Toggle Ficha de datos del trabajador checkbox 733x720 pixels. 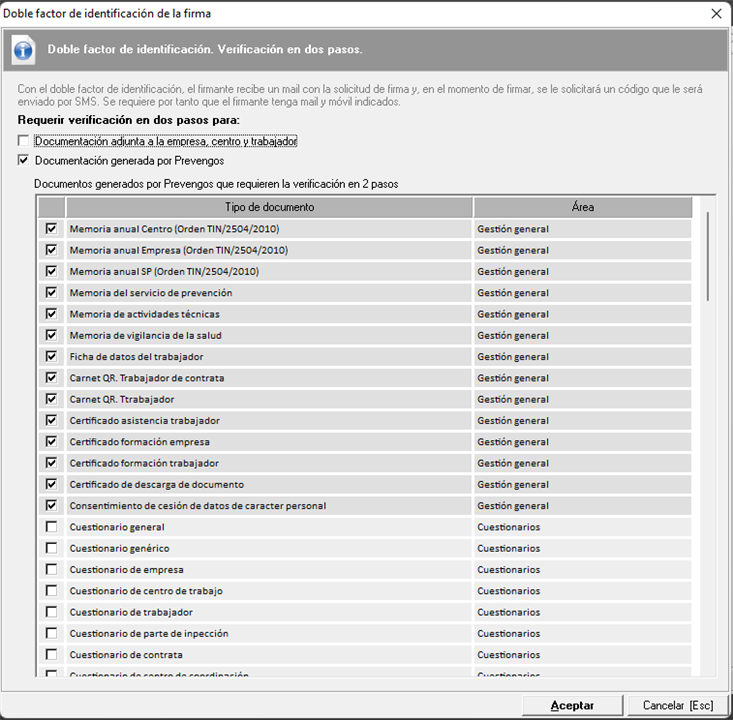[51, 357]
